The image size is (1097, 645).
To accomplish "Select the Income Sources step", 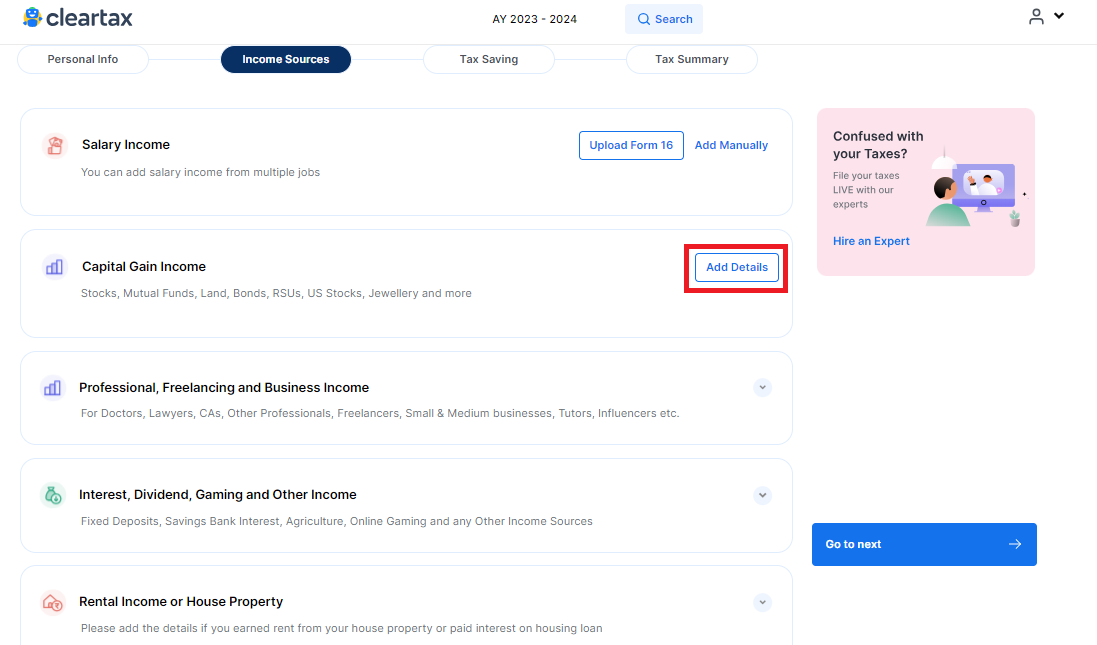I will 285,59.
